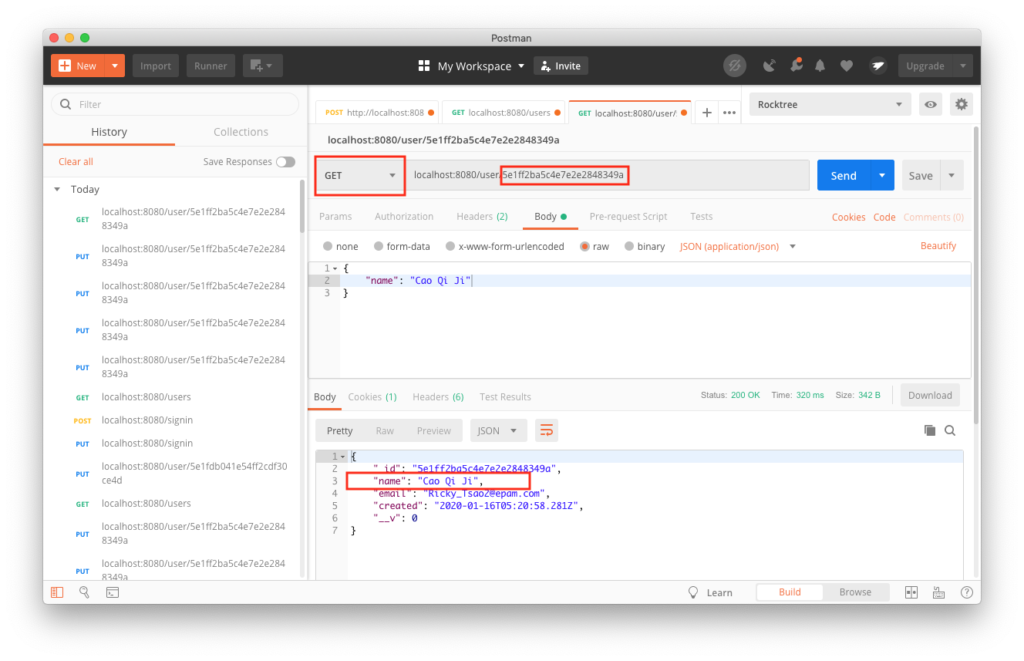
Task: Show the Raw response view
Action: (x=385, y=430)
